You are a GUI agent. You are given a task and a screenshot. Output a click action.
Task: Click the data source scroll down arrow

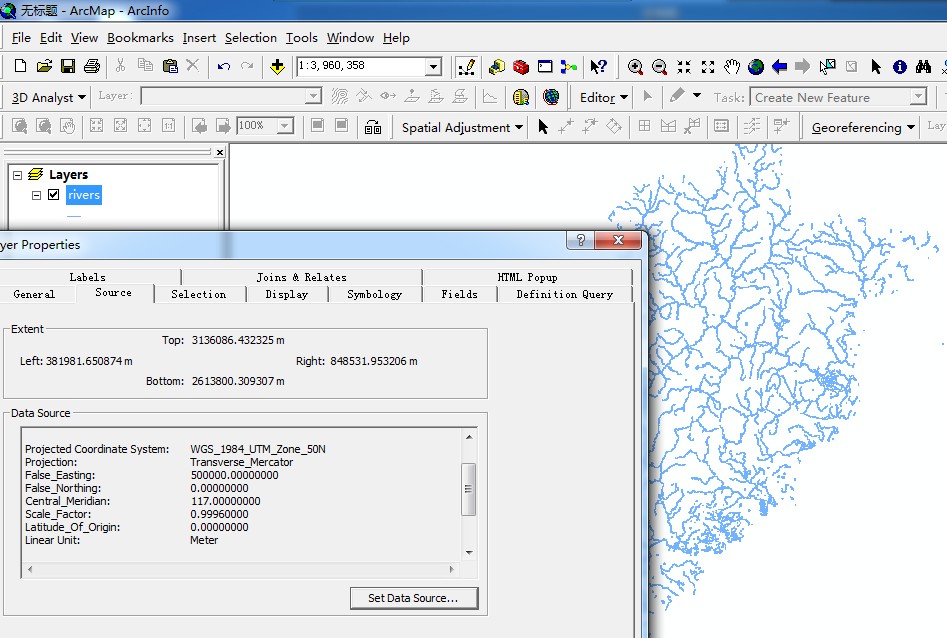point(469,553)
